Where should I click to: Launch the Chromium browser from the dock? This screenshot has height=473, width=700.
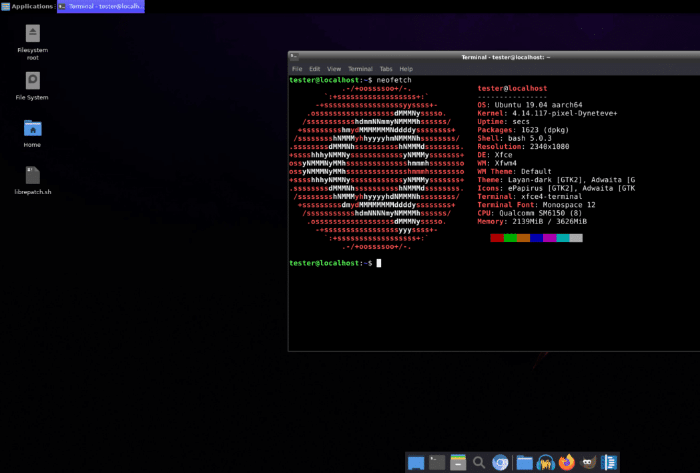500,463
